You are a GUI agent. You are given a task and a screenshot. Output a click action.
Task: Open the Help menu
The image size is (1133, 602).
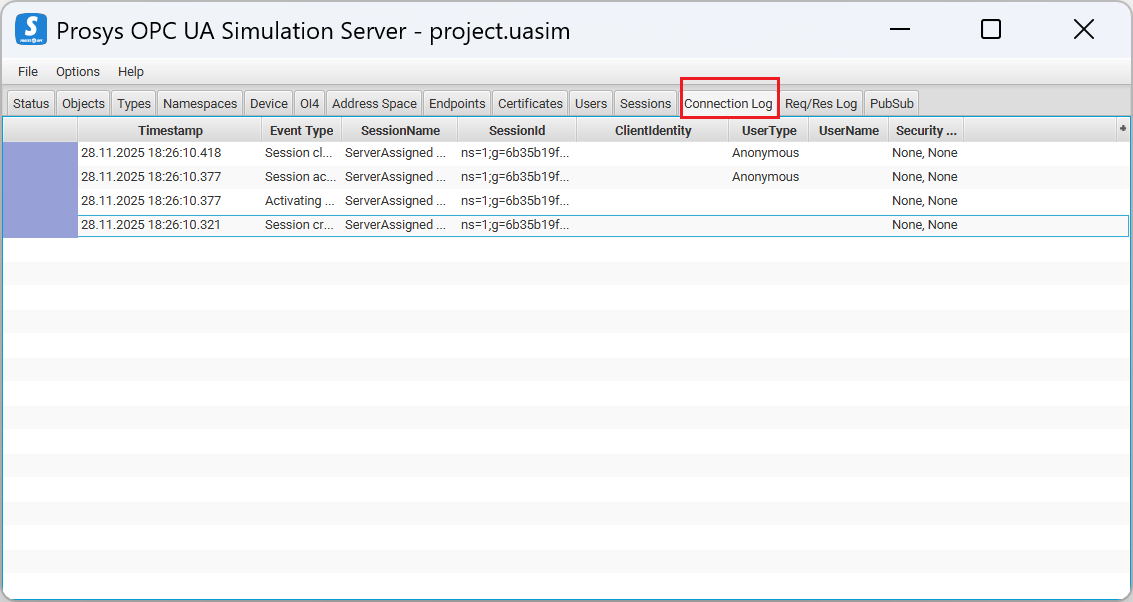131,72
